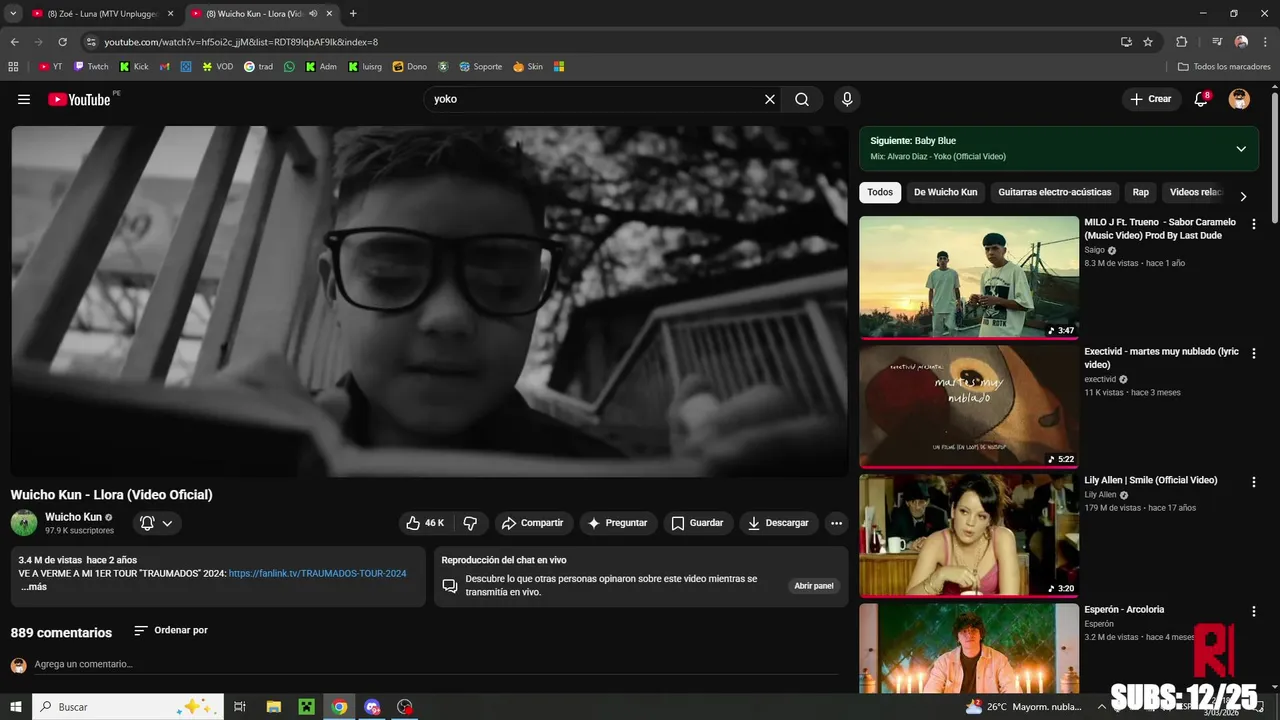Open Windows Start menu
1280x720 pixels.
tap(15, 707)
